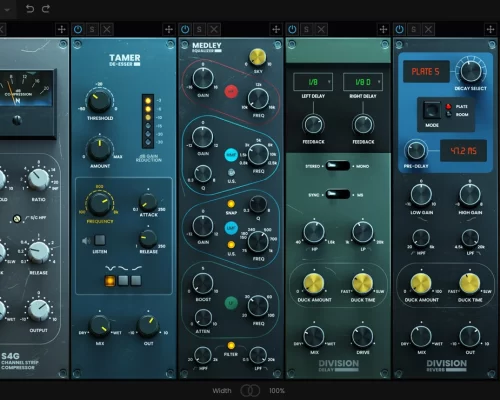Click the 47.2 MS pre-delay display
Screen dimensions: 500x400
[x=464, y=151]
